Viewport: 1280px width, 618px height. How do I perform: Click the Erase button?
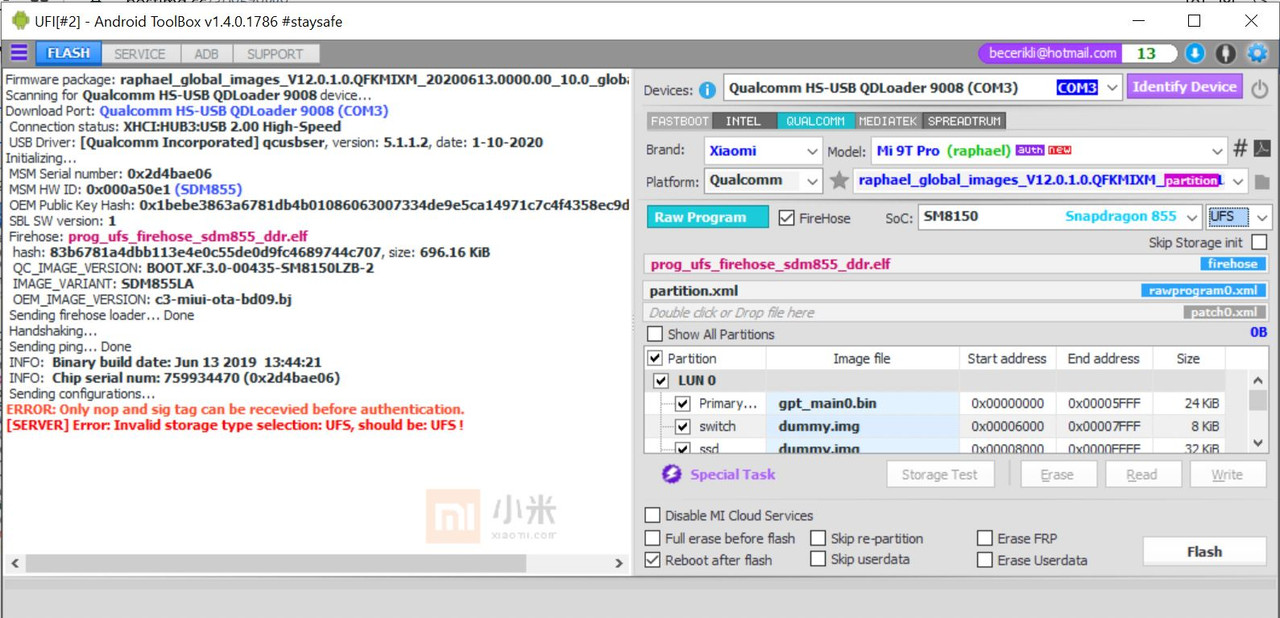pyautogui.click(x=1056, y=475)
